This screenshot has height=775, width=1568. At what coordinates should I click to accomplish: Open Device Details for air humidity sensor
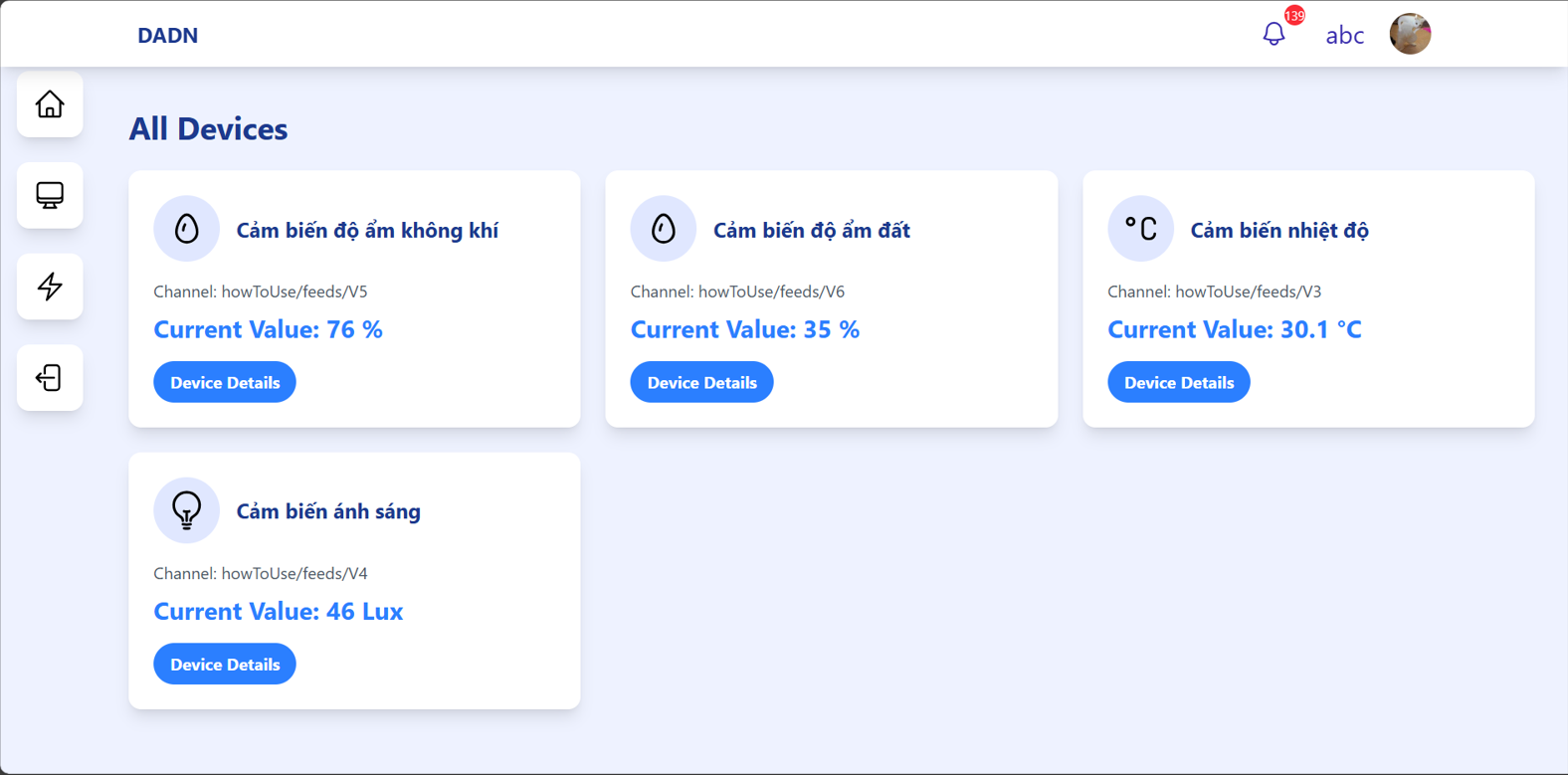coord(225,382)
